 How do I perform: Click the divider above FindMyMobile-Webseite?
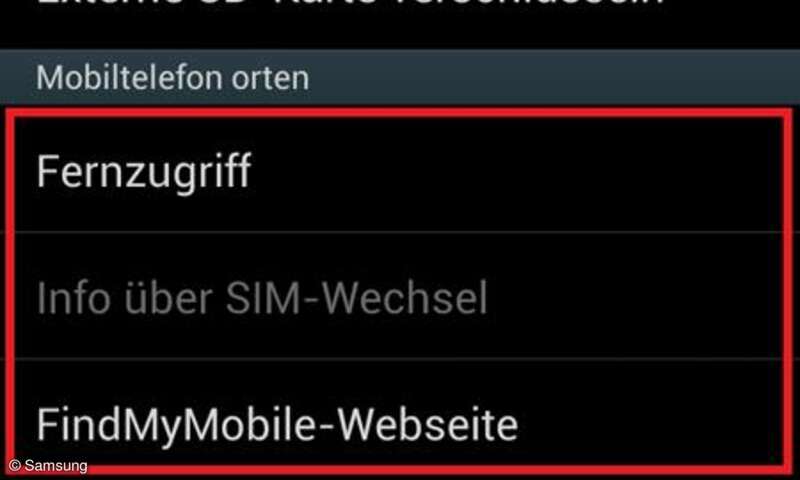(x=400, y=359)
